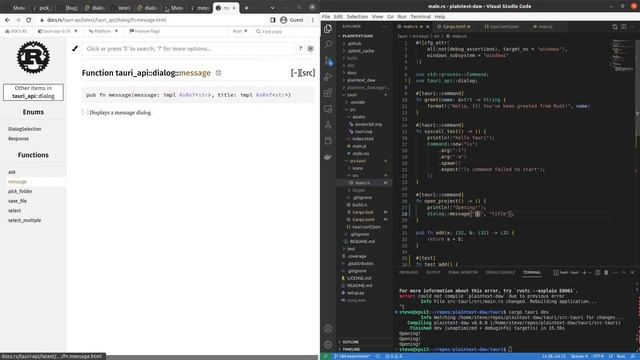Screen dimensions: 640x360
Task: Open the tauri-api crate version dropdown
Action: pyautogui.click(x=57, y=31)
